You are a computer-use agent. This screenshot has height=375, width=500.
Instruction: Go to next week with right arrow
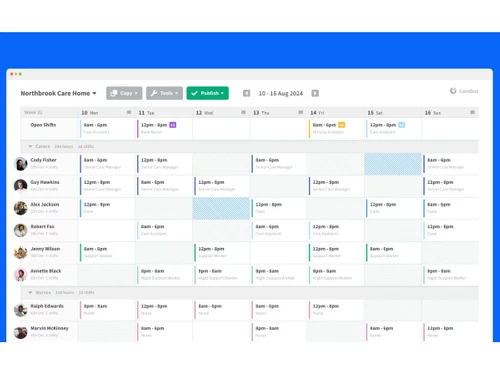point(315,93)
